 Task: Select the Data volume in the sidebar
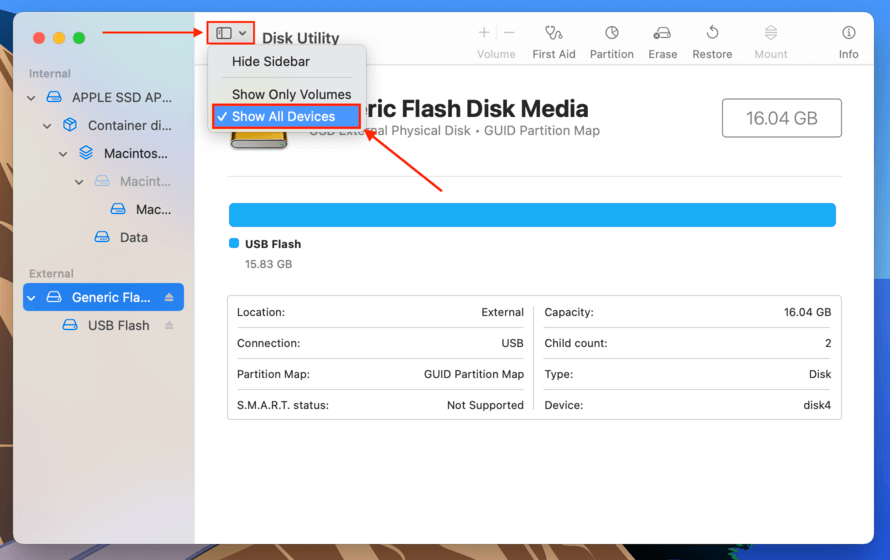[103, 237]
